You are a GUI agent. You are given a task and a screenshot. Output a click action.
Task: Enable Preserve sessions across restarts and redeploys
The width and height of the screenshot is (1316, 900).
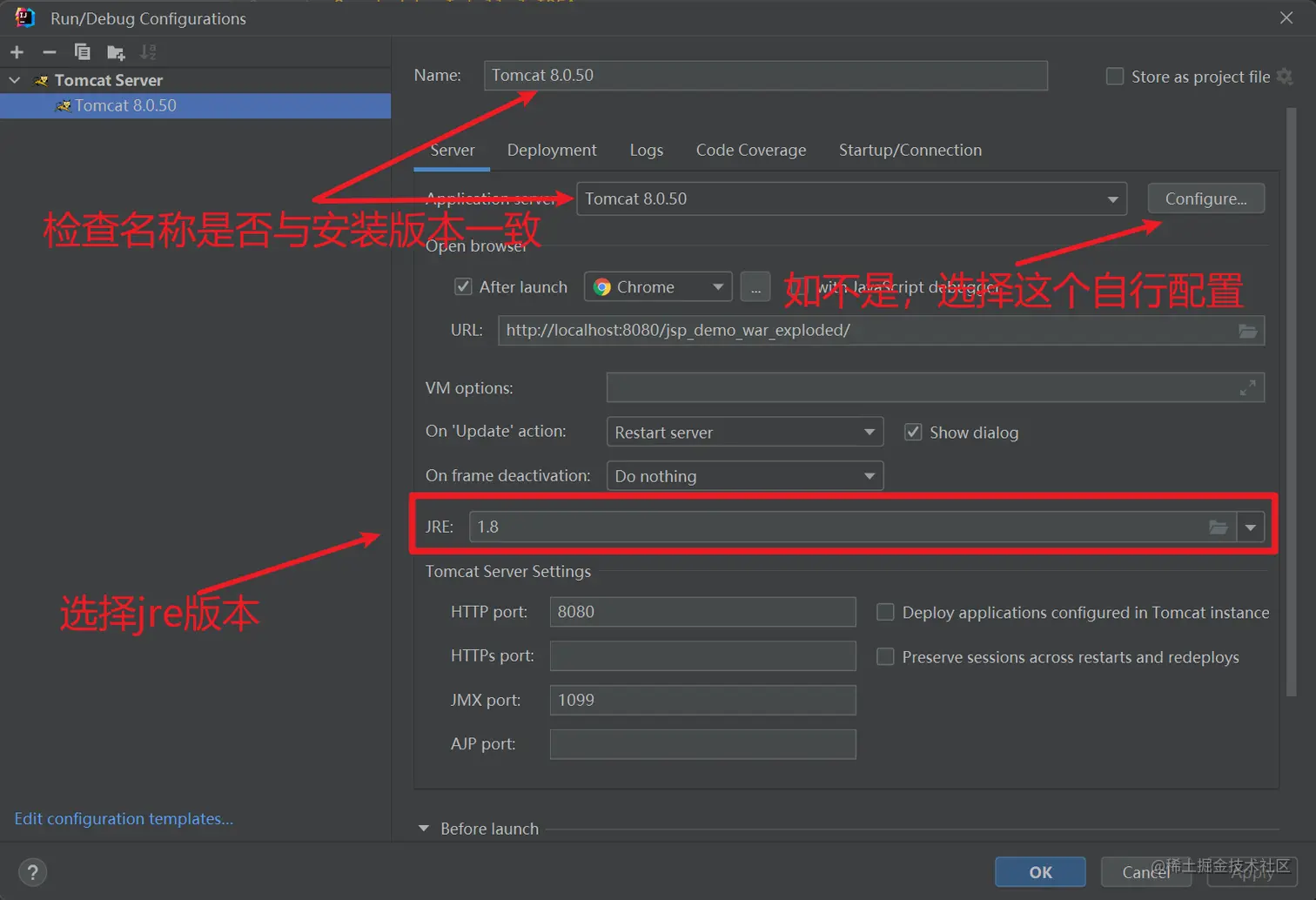coord(885,656)
